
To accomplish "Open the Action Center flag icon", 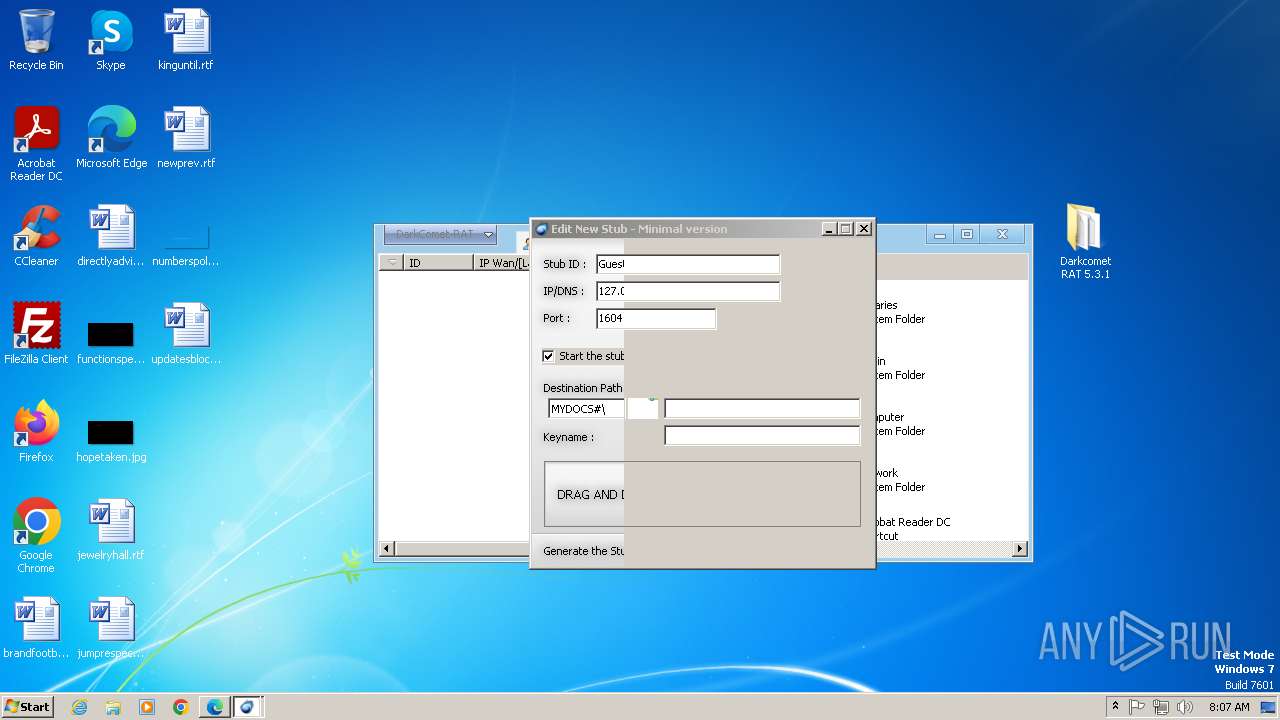I will tap(1137, 707).
